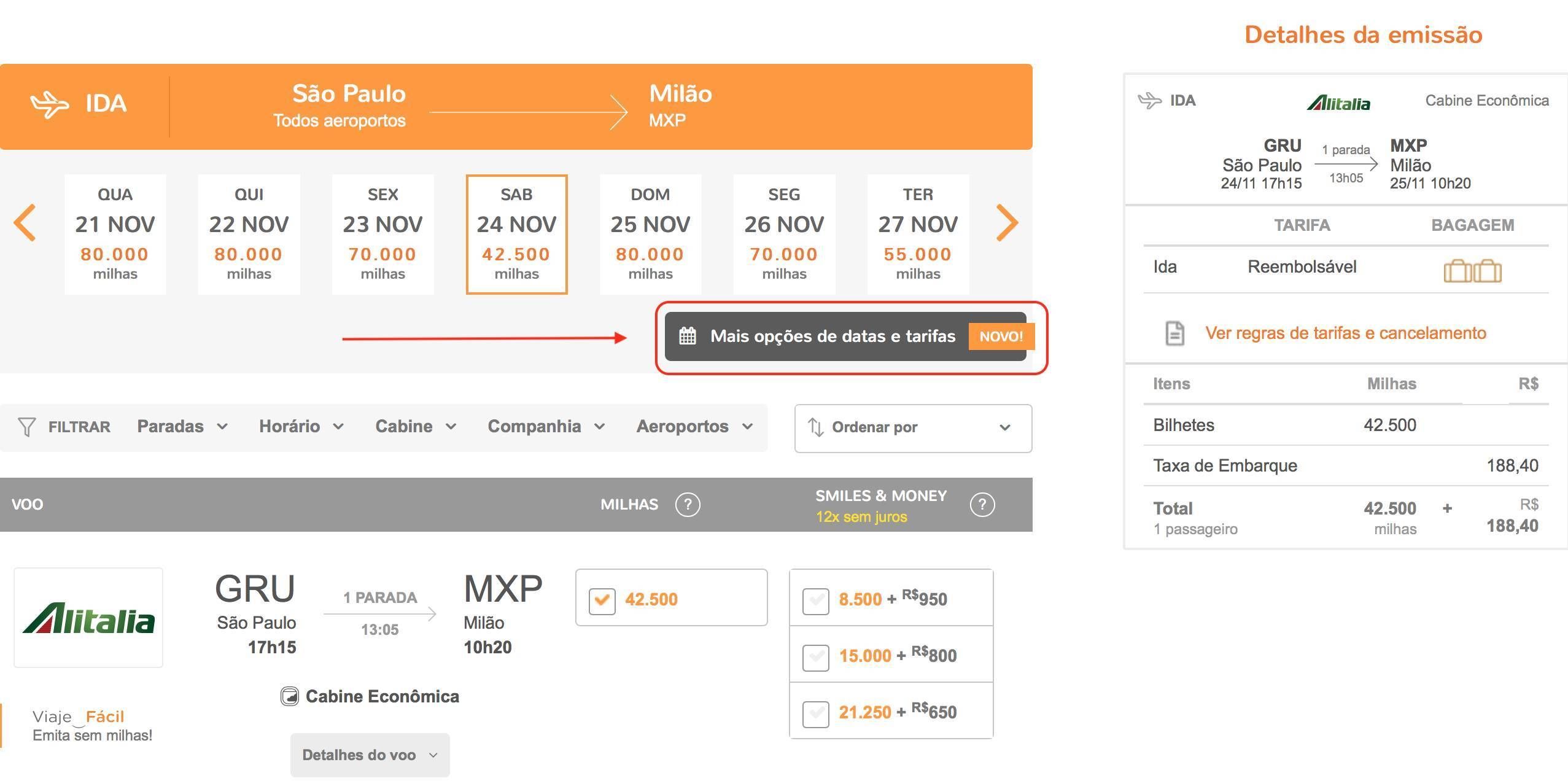Expand the Horário filter dropdown
This screenshot has width=1568, height=781.
click(301, 426)
